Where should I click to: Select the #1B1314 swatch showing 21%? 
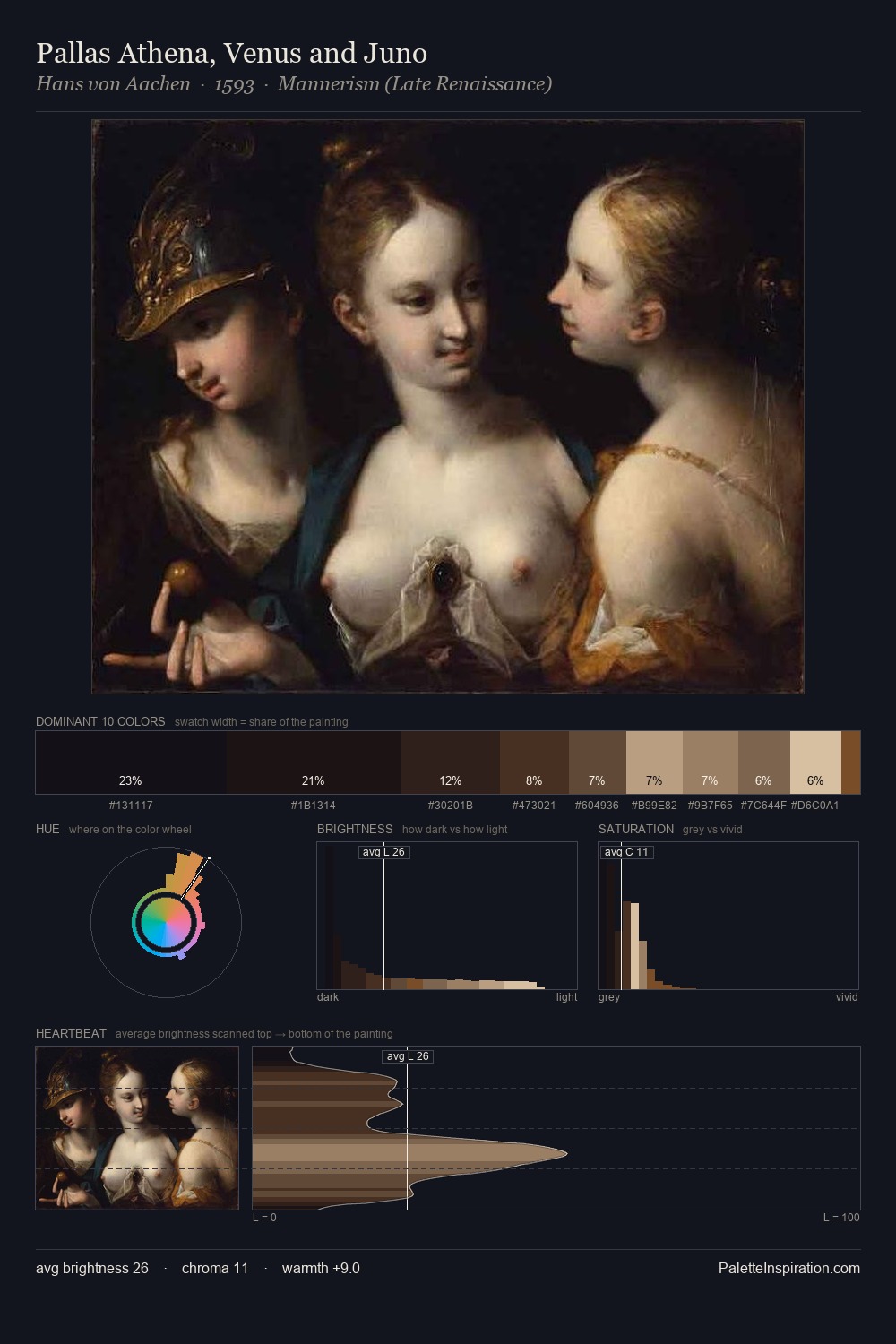[314, 762]
